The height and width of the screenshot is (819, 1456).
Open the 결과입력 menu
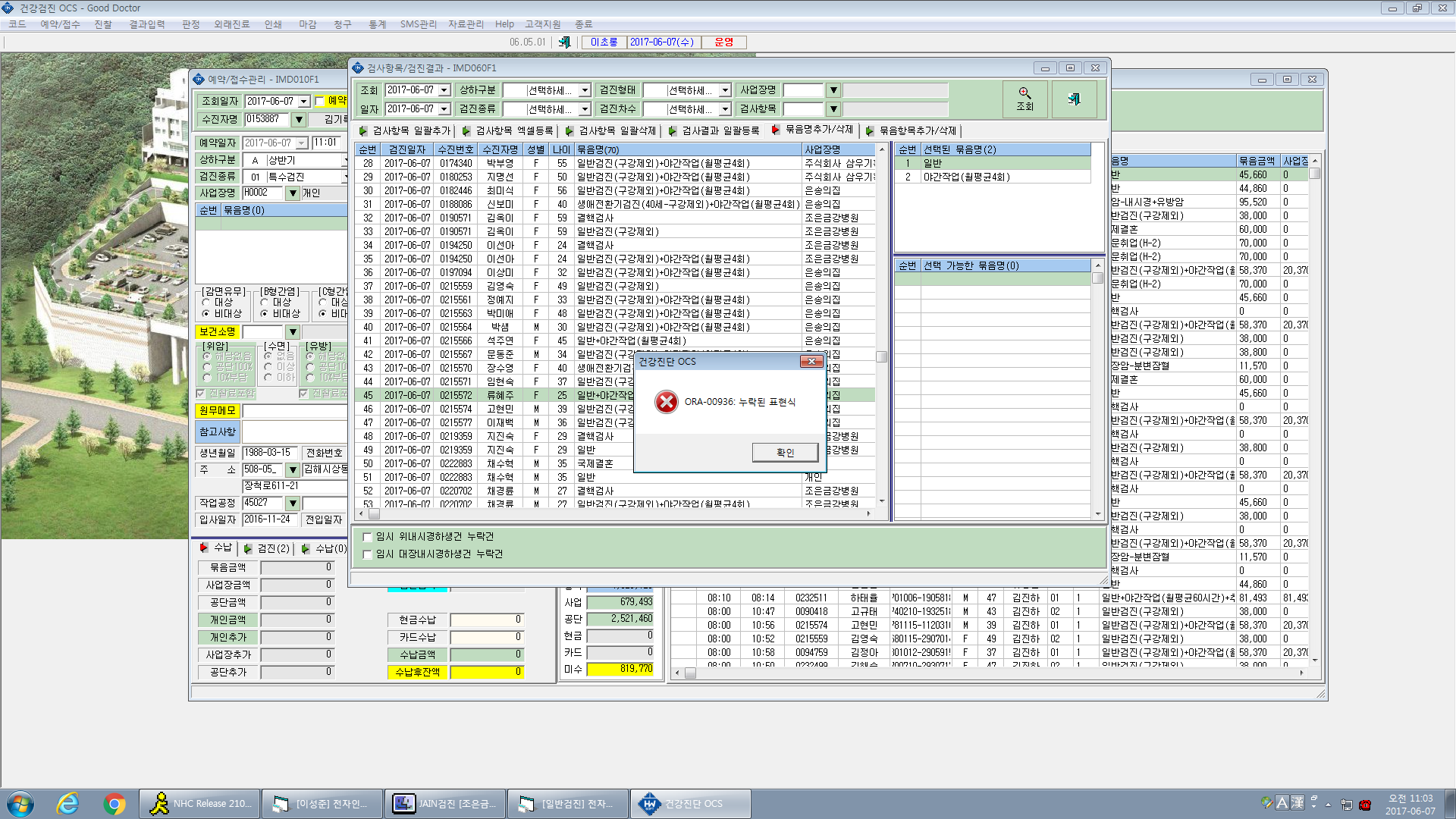(147, 24)
